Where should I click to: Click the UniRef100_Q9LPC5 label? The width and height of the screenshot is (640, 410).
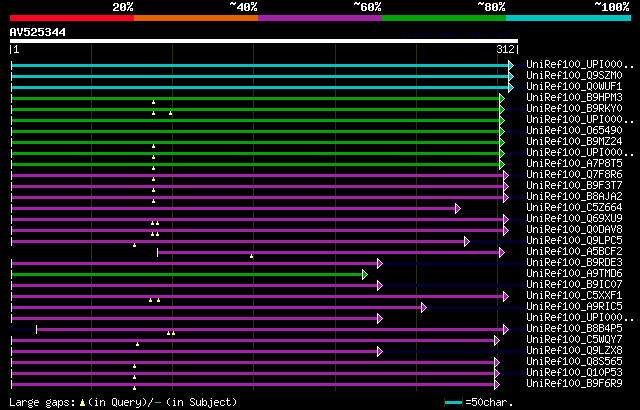pyautogui.click(x=574, y=241)
